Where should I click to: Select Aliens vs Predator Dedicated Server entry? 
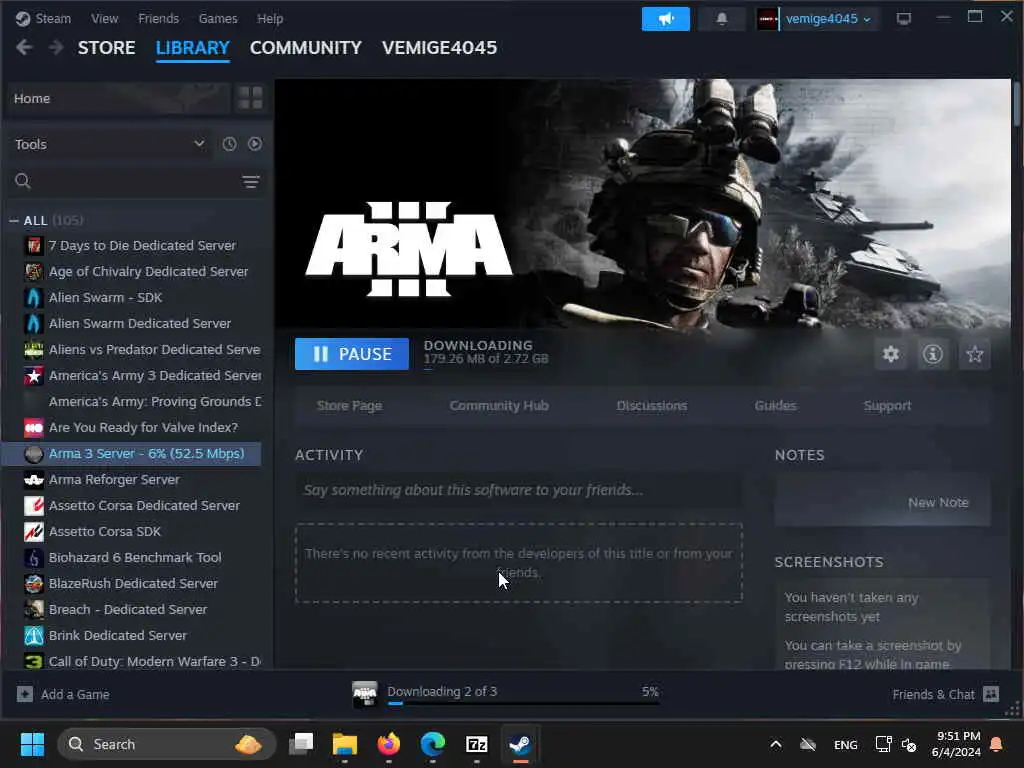tap(132, 349)
